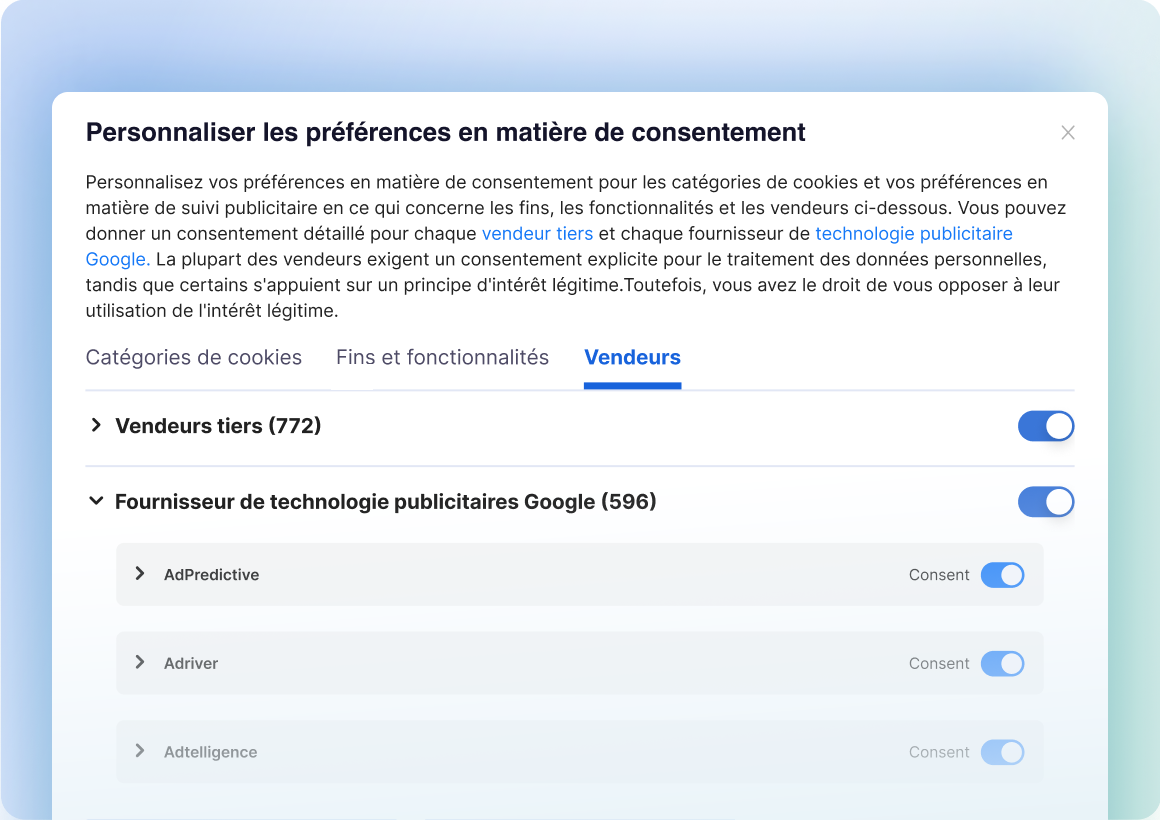The height and width of the screenshot is (820, 1160).
Task: Open the Fins et fonctionnalités tab
Action: click(442, 357)
